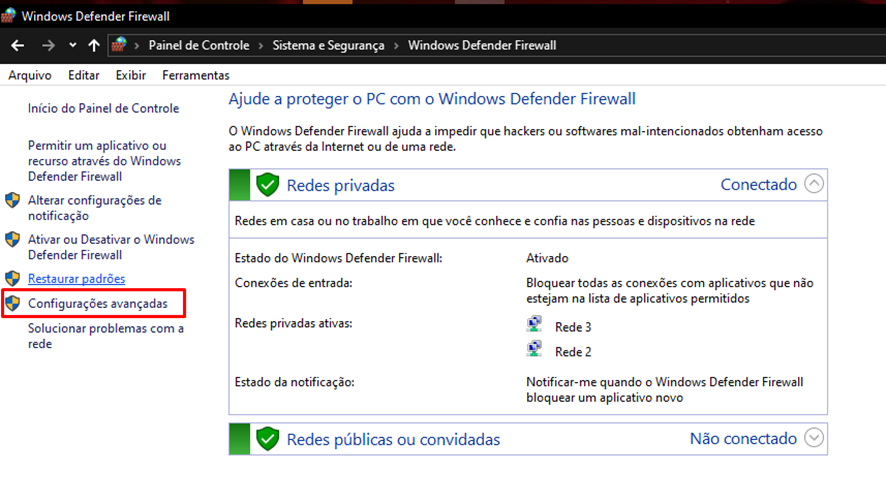This screenshot has height=504, width=886.
Task: Click Conectado status text
Action: (758, 184)
